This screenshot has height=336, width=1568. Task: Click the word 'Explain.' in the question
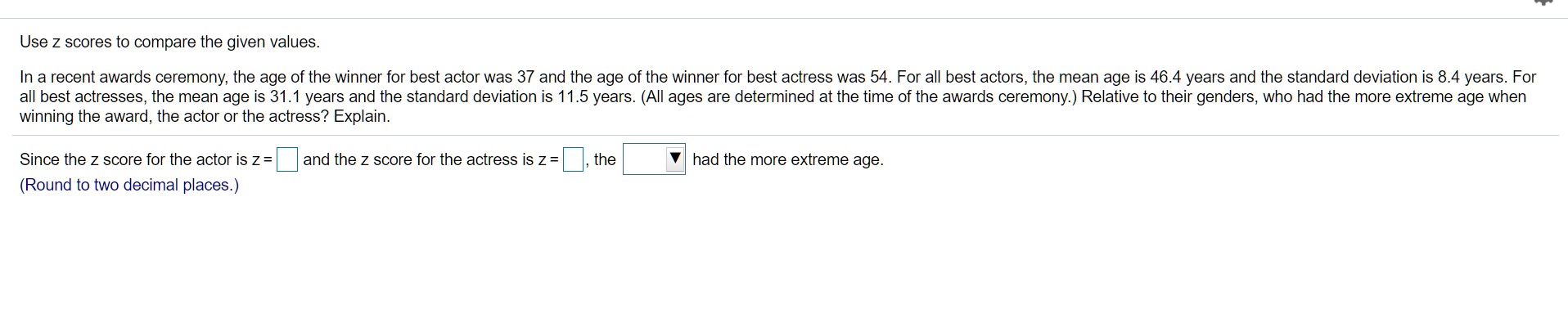coord(362,116)
